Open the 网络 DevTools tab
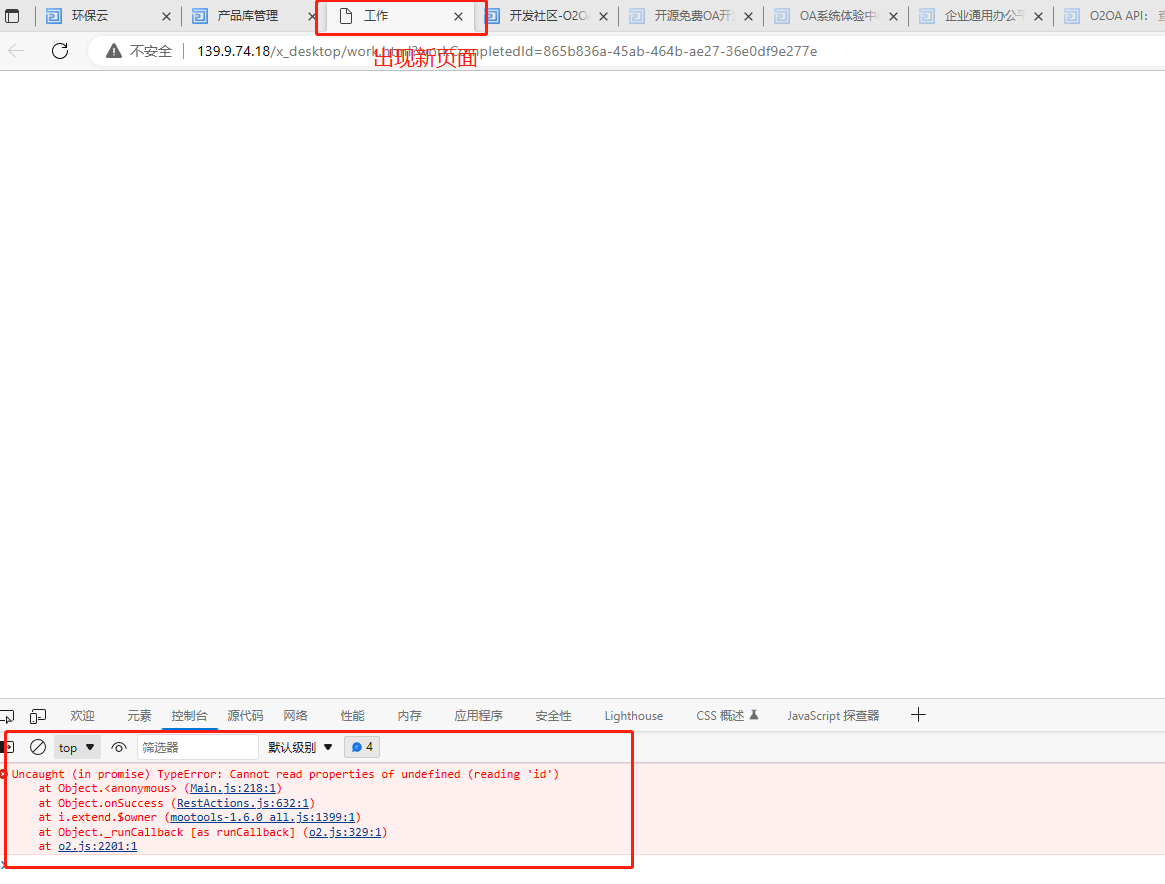1165x884 pixels. (296, 715)
